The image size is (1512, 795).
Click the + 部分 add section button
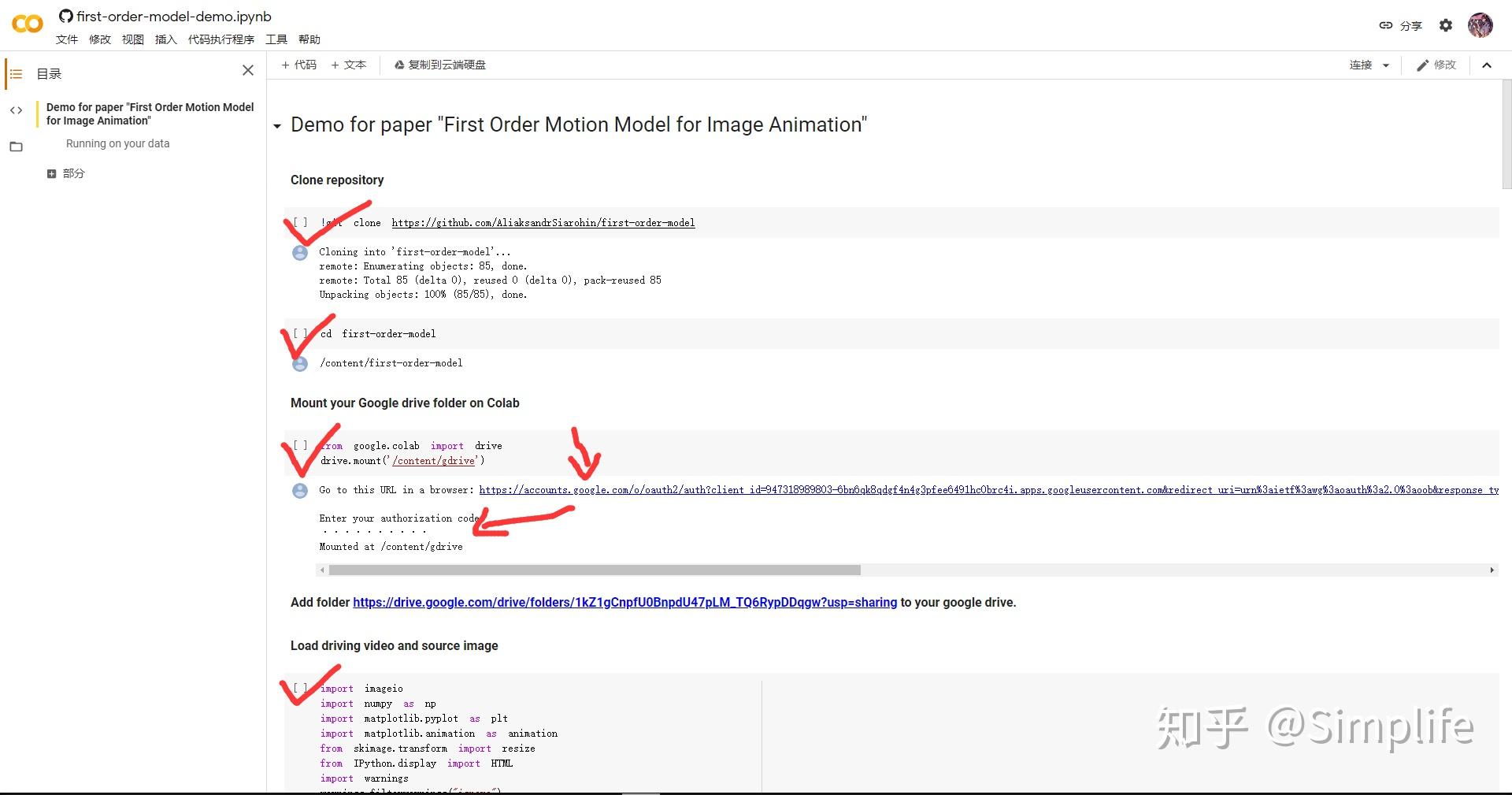pyautogui.click(x=65, y=173)
